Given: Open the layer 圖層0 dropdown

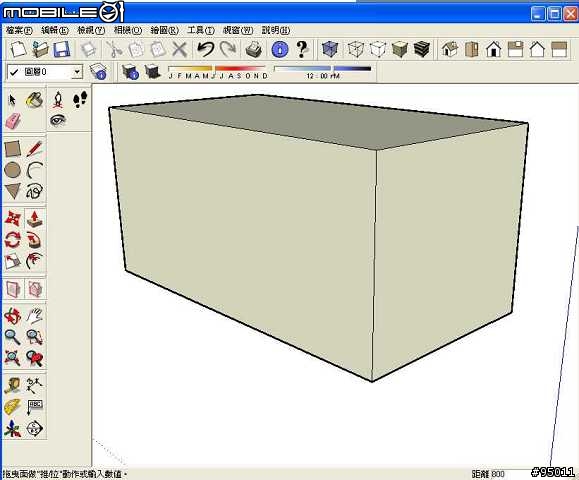Looking at the screenshot, I should pyautogui.click(x=77, y=72).
